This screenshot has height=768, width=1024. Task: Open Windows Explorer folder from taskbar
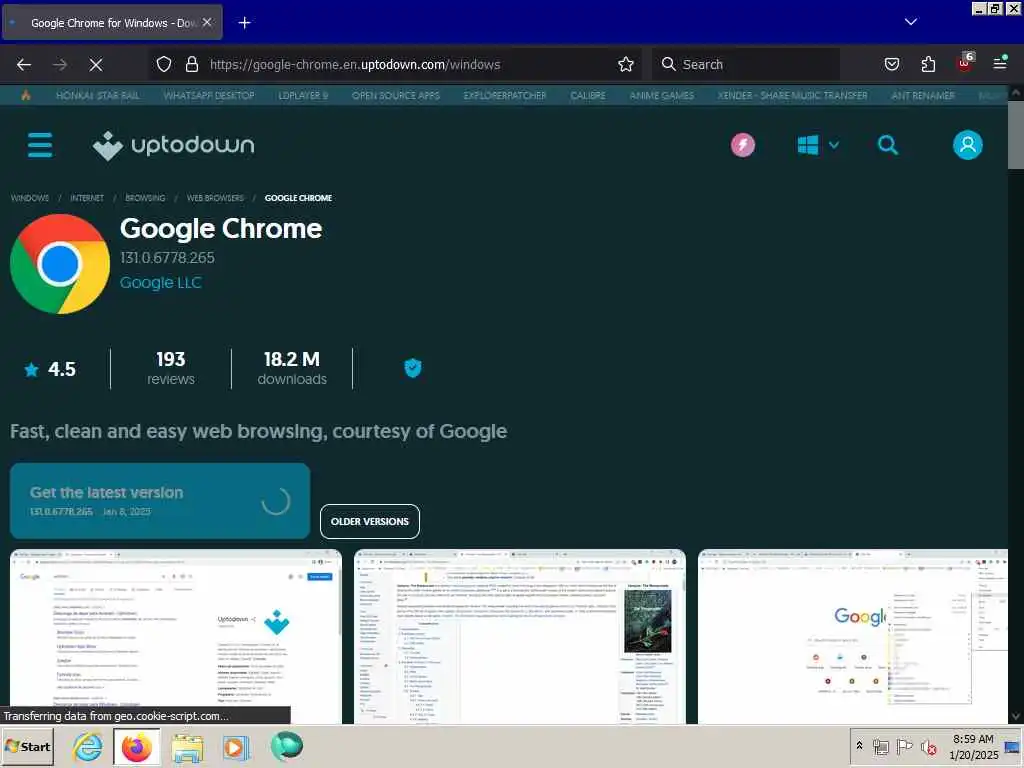[187, 748]
